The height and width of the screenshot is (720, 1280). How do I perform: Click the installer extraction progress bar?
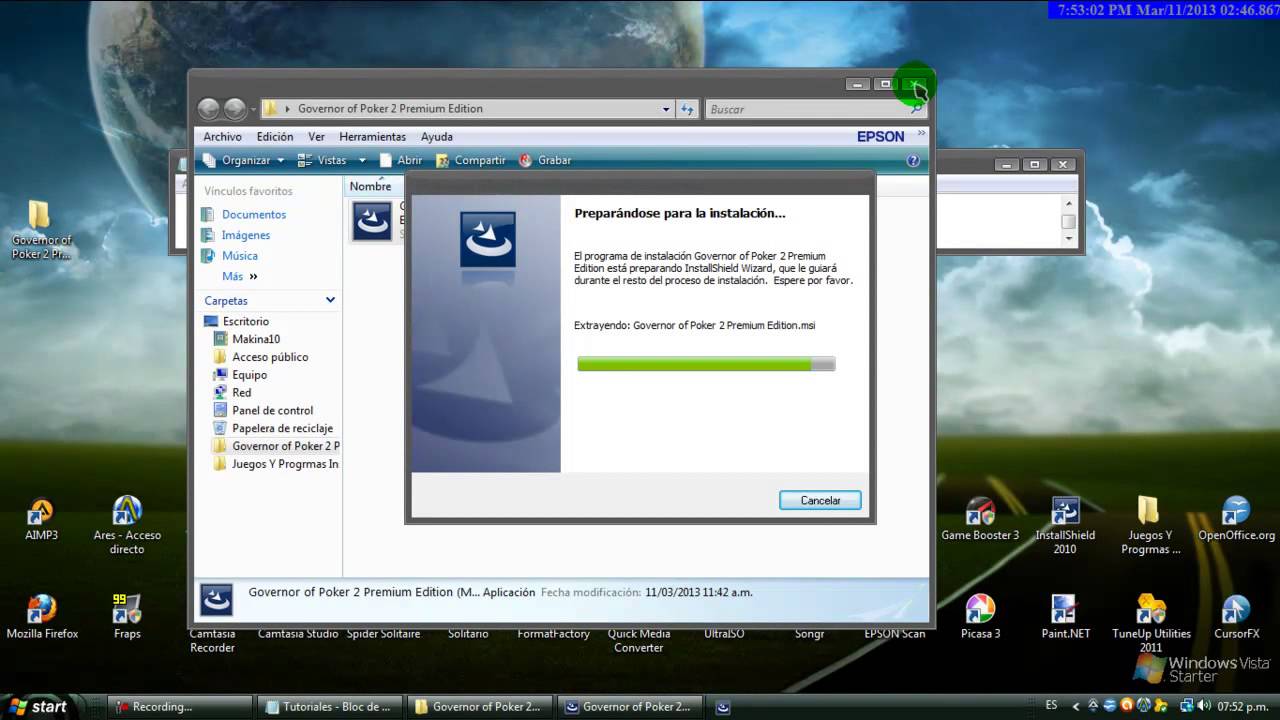click(706, 365)
